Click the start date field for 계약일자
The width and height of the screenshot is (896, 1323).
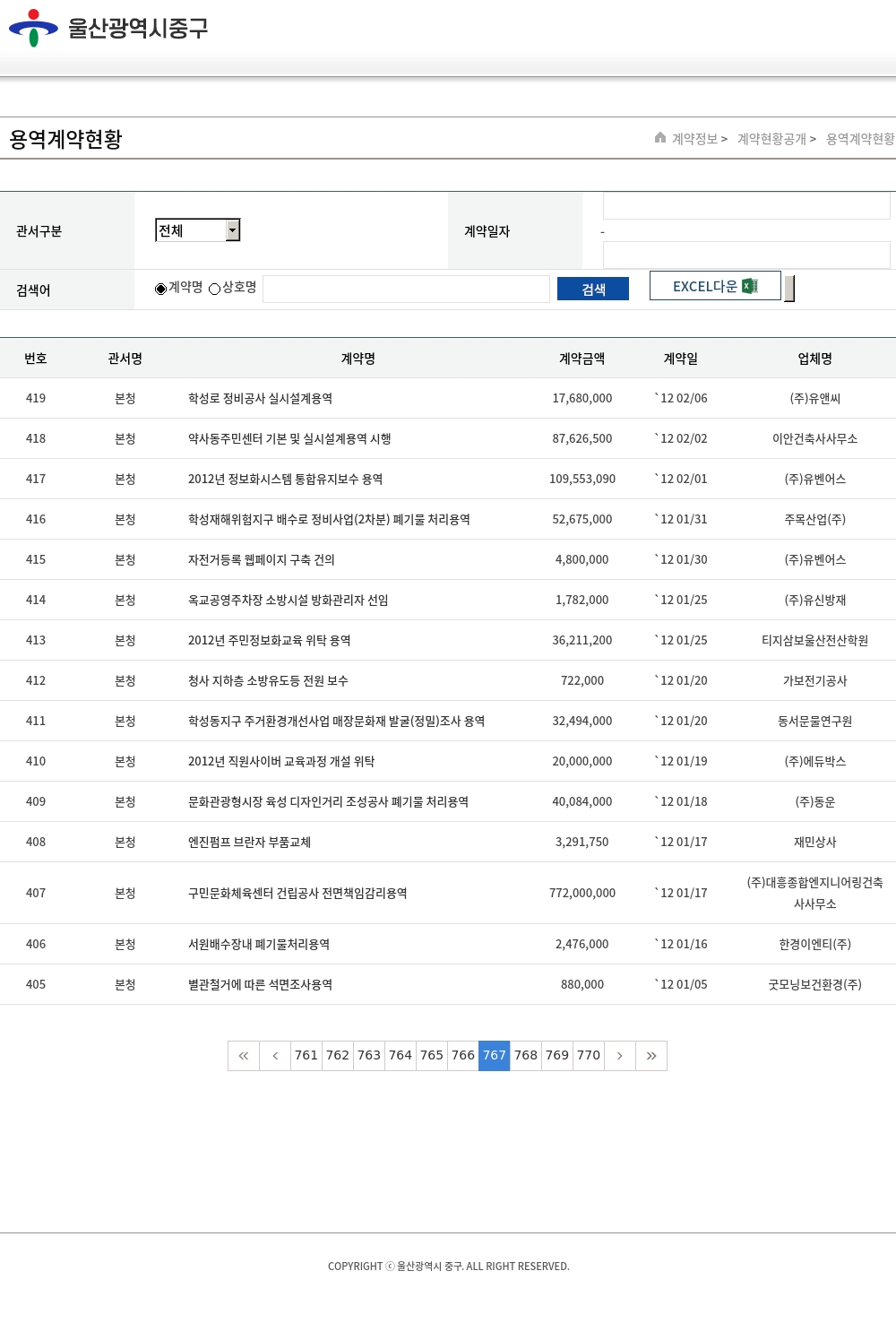pyautogui.click(x=745, y=206)
